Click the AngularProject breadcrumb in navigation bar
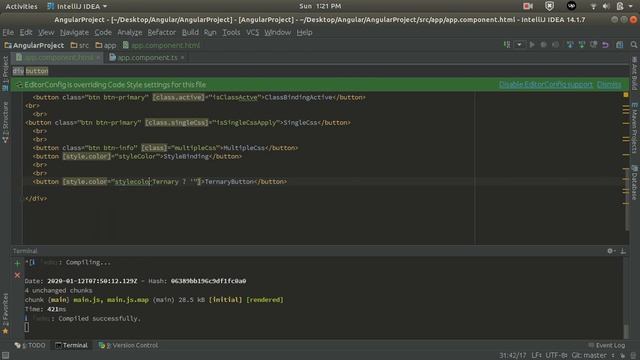This screenshot has height=360, width=640. tap(34, 45)
